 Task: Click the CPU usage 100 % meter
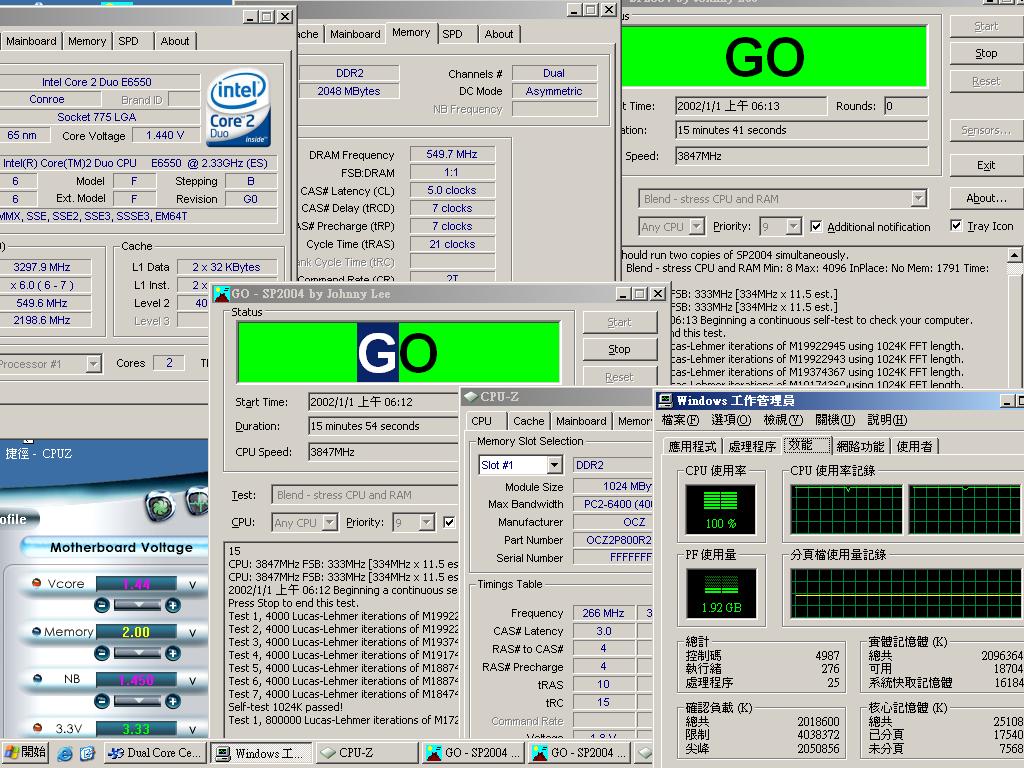(720, 509)
